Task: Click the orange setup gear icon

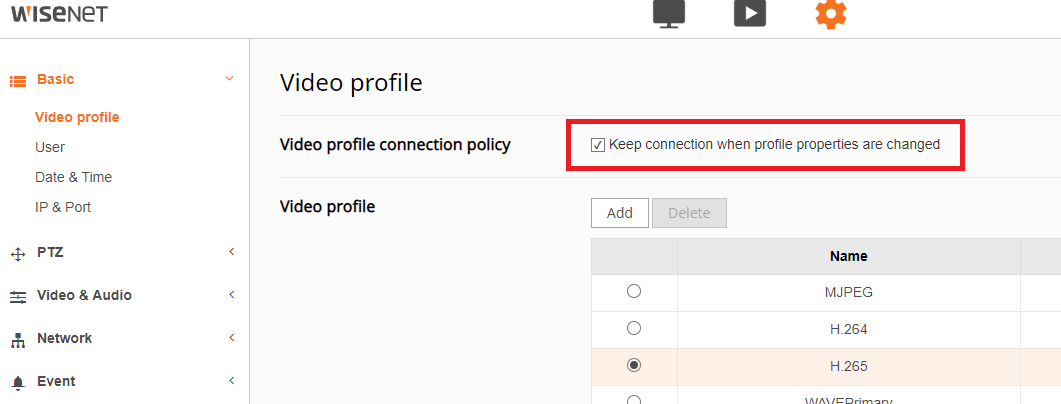Action: coord(831,14)
